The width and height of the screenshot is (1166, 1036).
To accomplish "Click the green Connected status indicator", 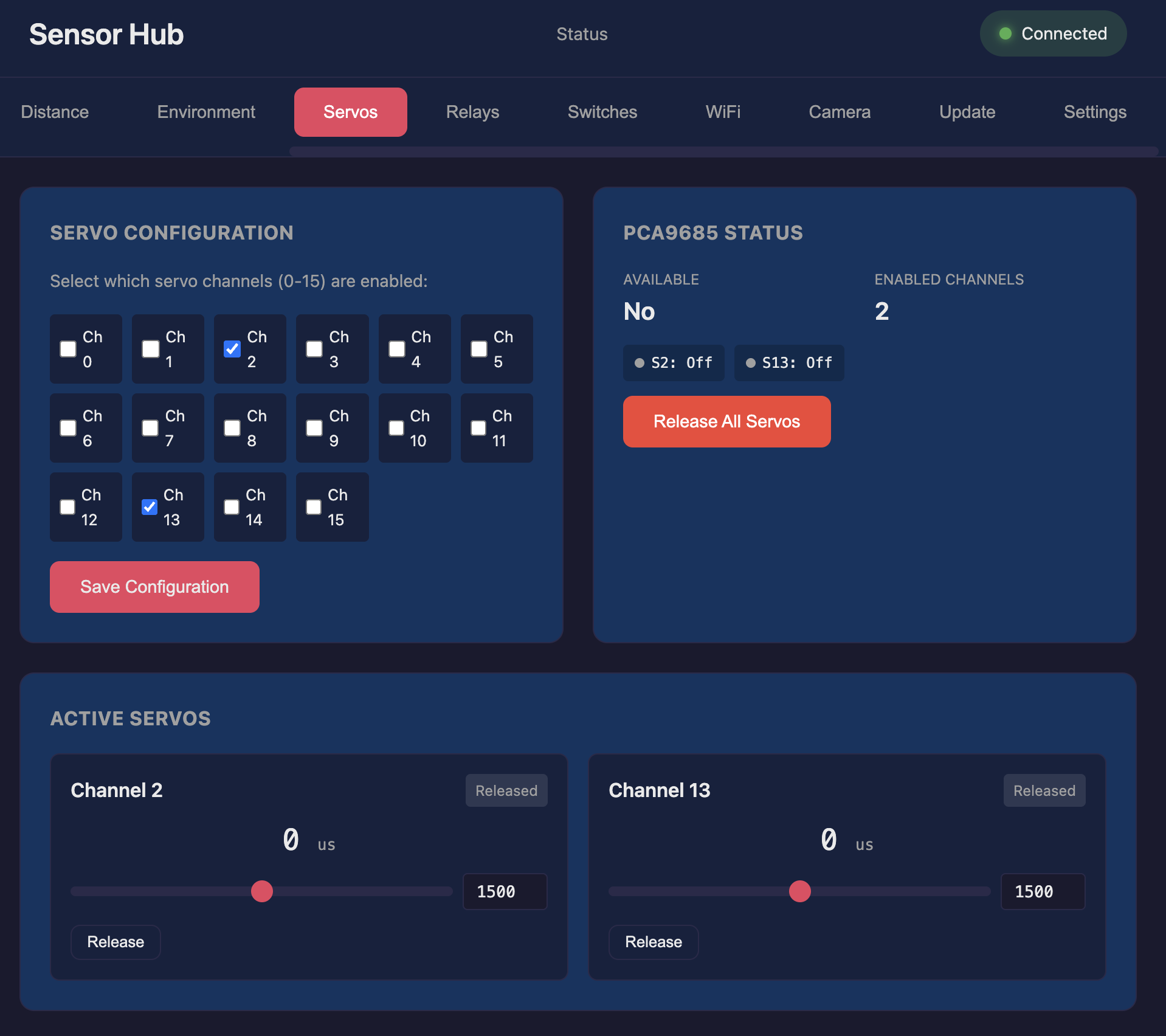I will 1052,34.
